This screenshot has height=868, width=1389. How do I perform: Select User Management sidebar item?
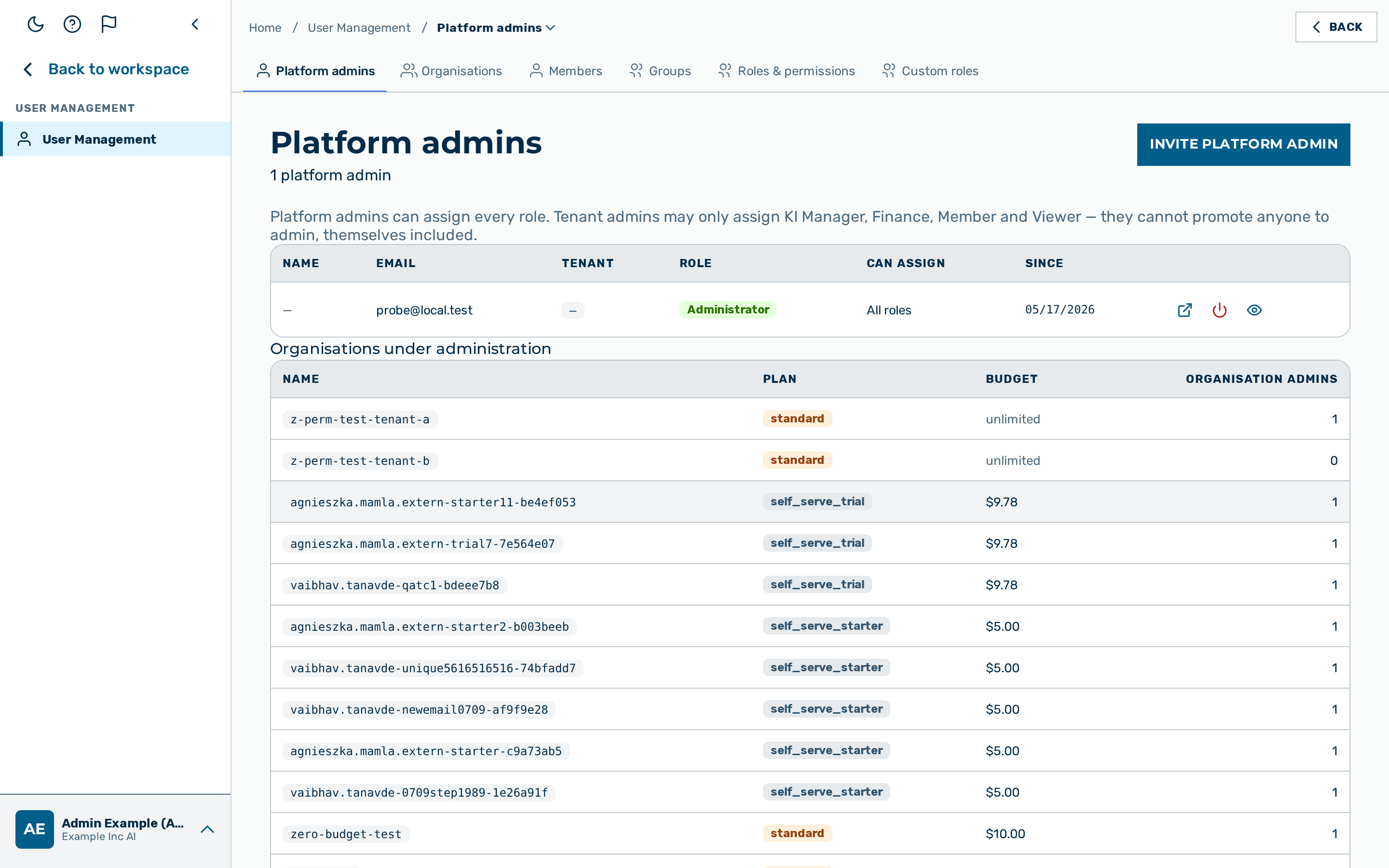coord(115,139)
